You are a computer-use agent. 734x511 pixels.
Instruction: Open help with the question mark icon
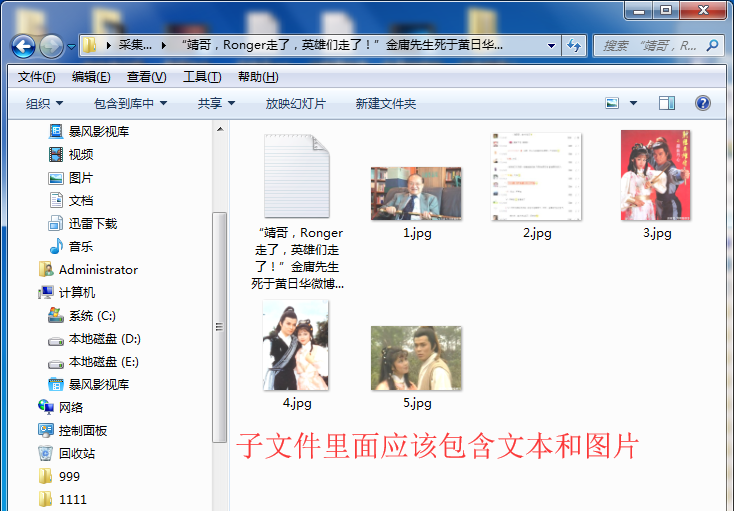click(703, 103)
